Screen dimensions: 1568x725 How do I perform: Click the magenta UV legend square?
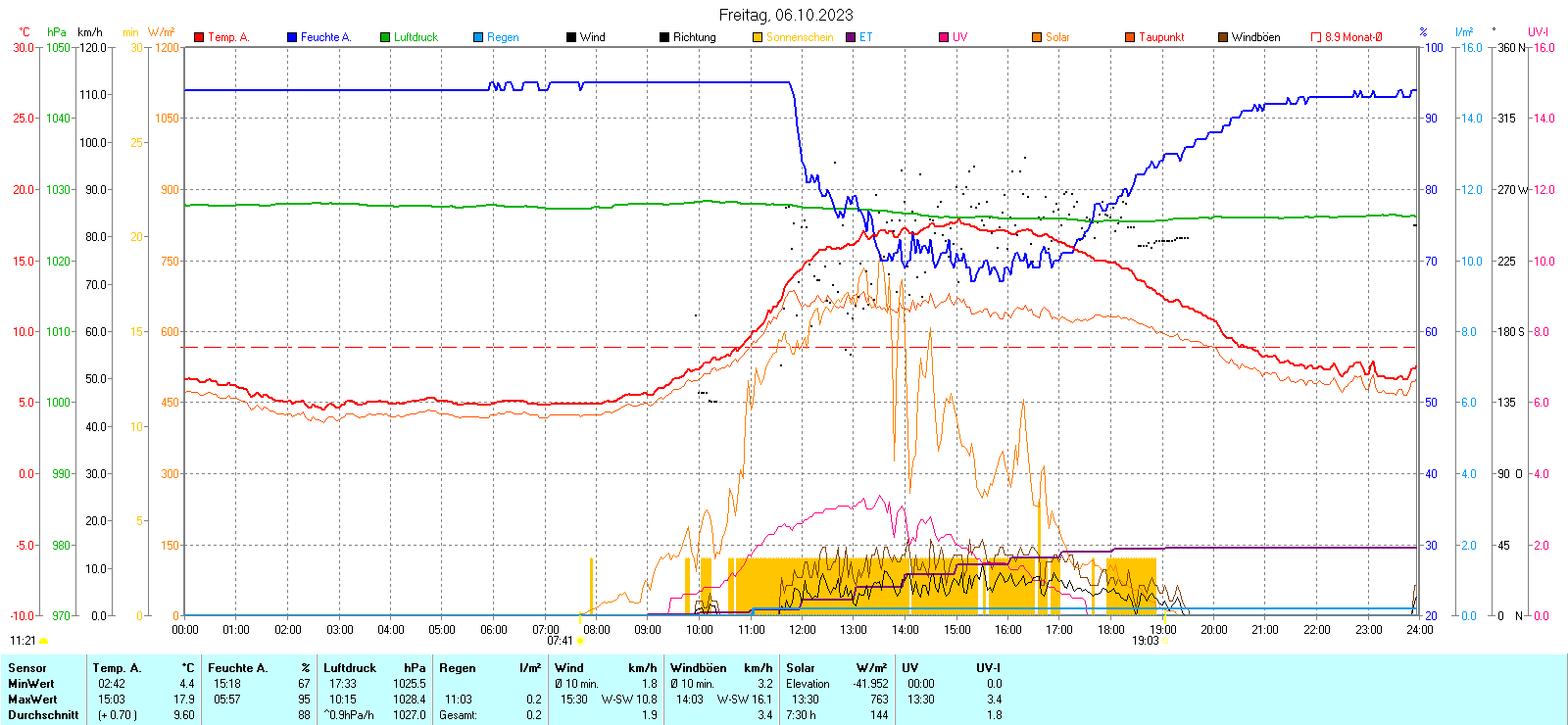[x=944, y=37]
